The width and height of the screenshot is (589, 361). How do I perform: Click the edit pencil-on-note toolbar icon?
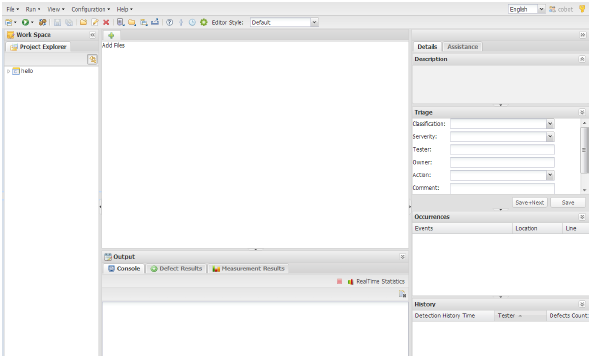click(95, 23)
